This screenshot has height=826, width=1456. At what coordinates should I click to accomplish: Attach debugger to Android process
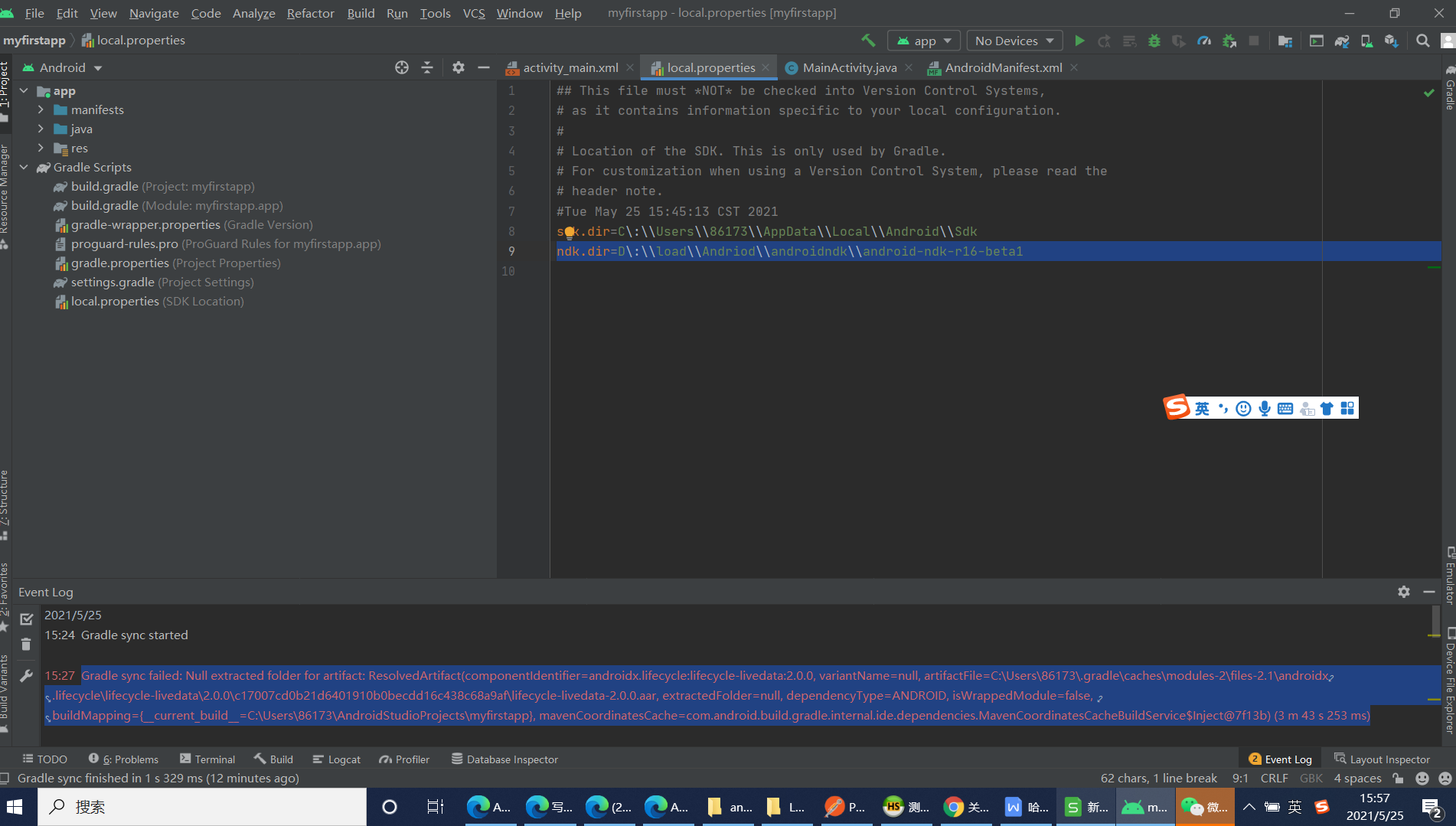tap(1228, 40)
